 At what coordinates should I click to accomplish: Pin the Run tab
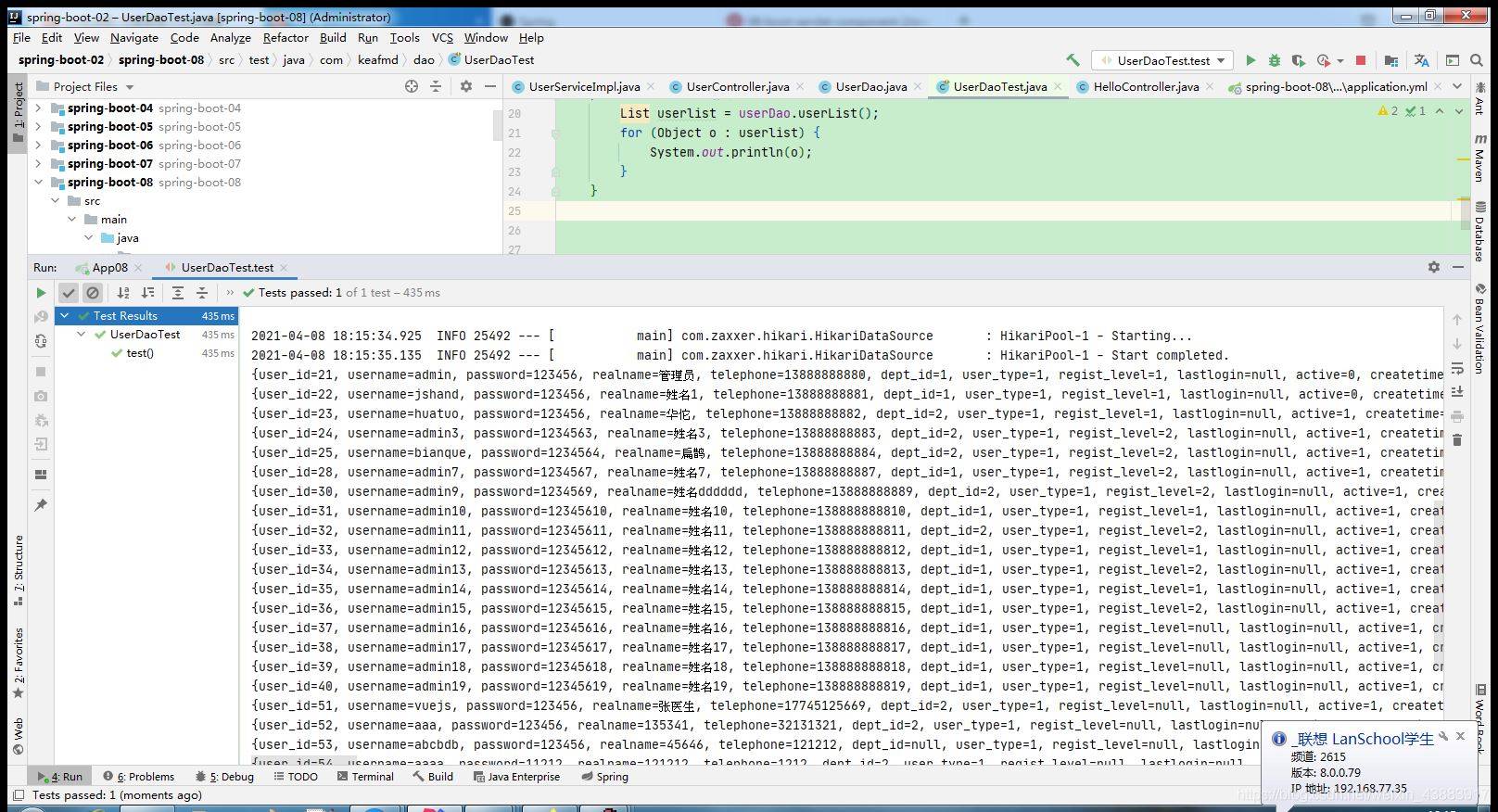pos(41,505)
